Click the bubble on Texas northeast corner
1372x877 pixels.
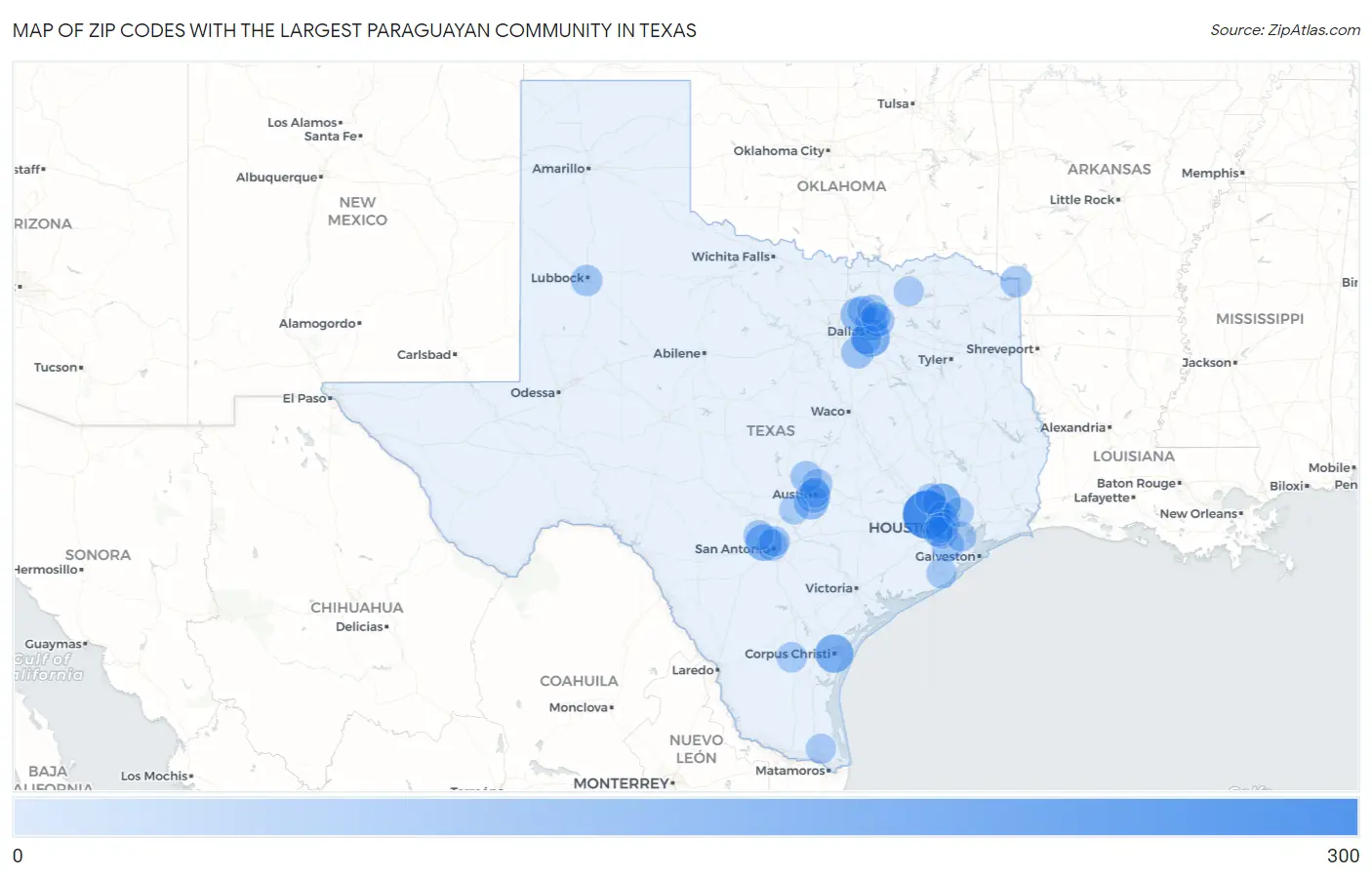1016,282
